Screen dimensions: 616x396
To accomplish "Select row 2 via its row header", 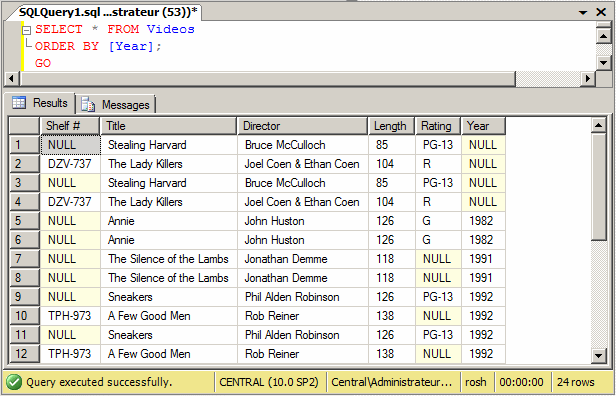I will point(24,164).
